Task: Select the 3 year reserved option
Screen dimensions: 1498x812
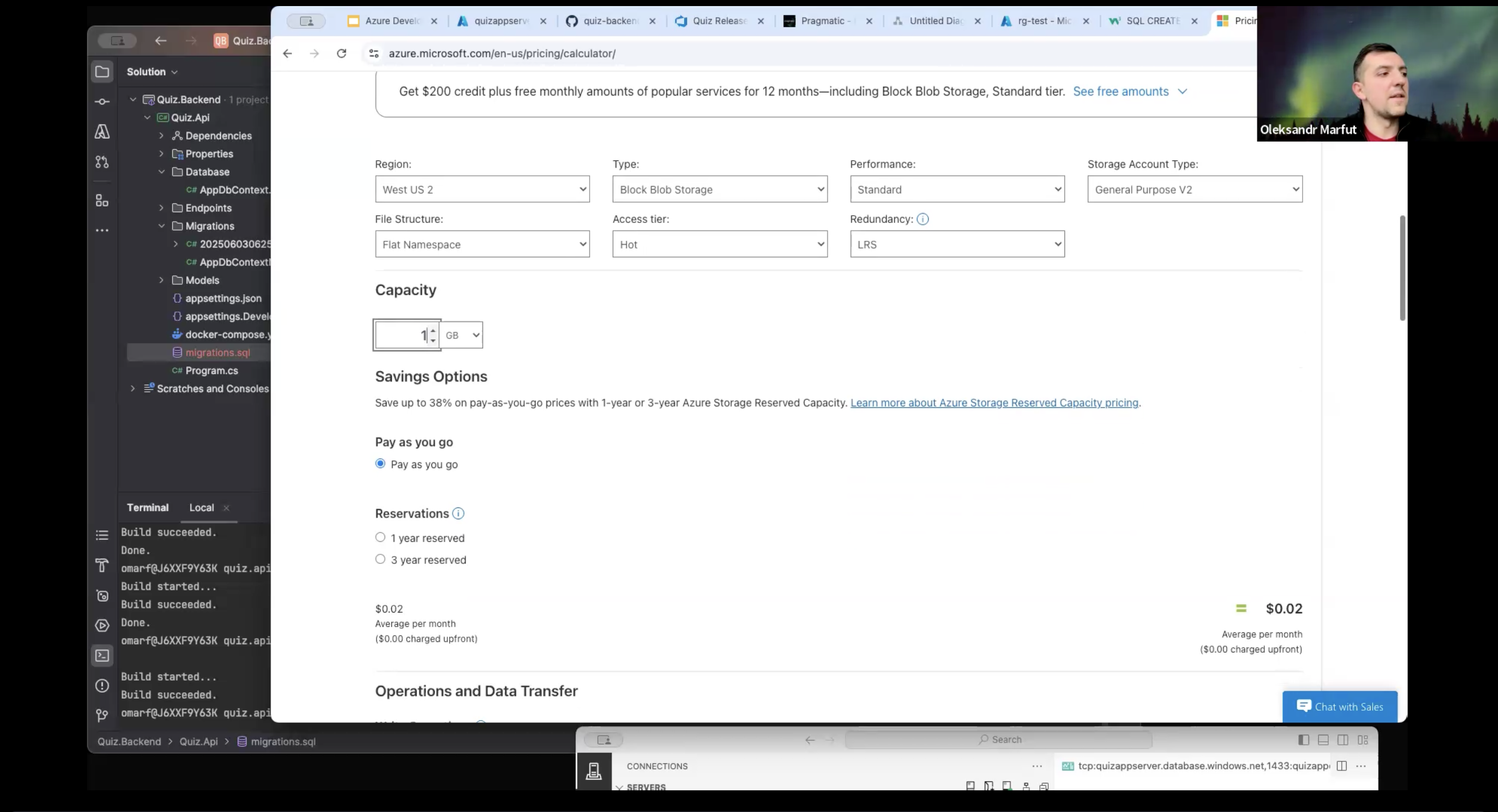Action: coord(380,559)
